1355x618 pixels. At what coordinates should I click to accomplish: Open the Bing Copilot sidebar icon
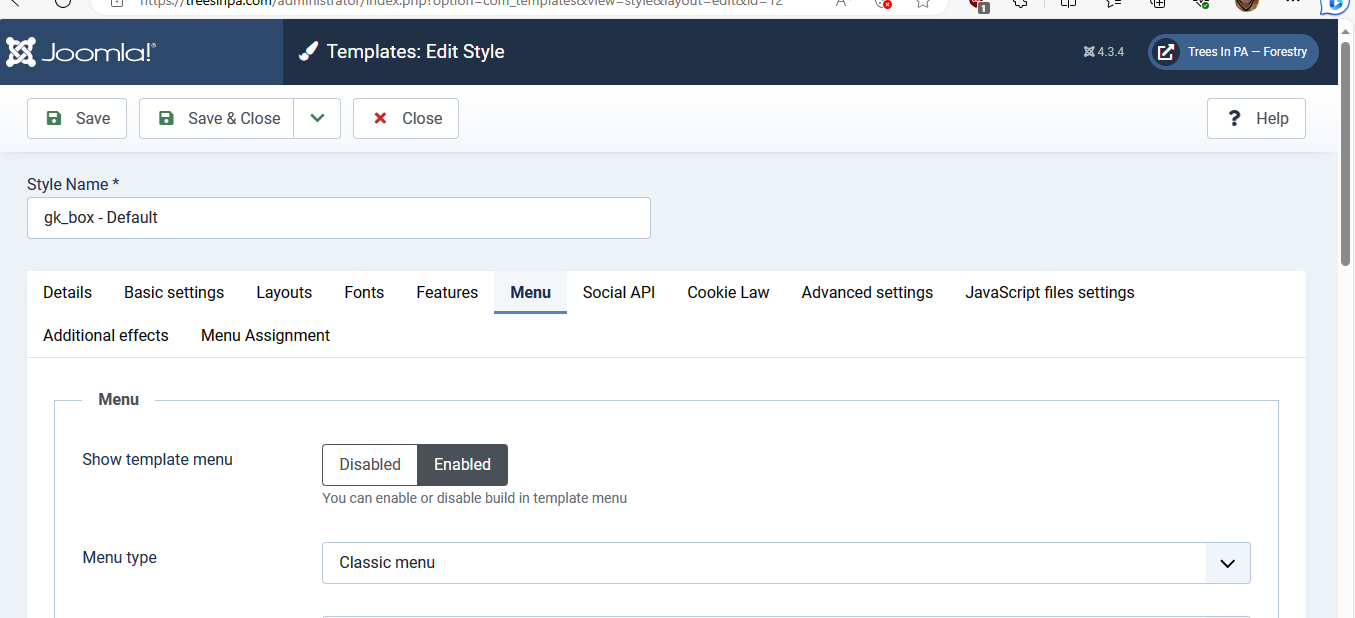(x=1335, y=4)
